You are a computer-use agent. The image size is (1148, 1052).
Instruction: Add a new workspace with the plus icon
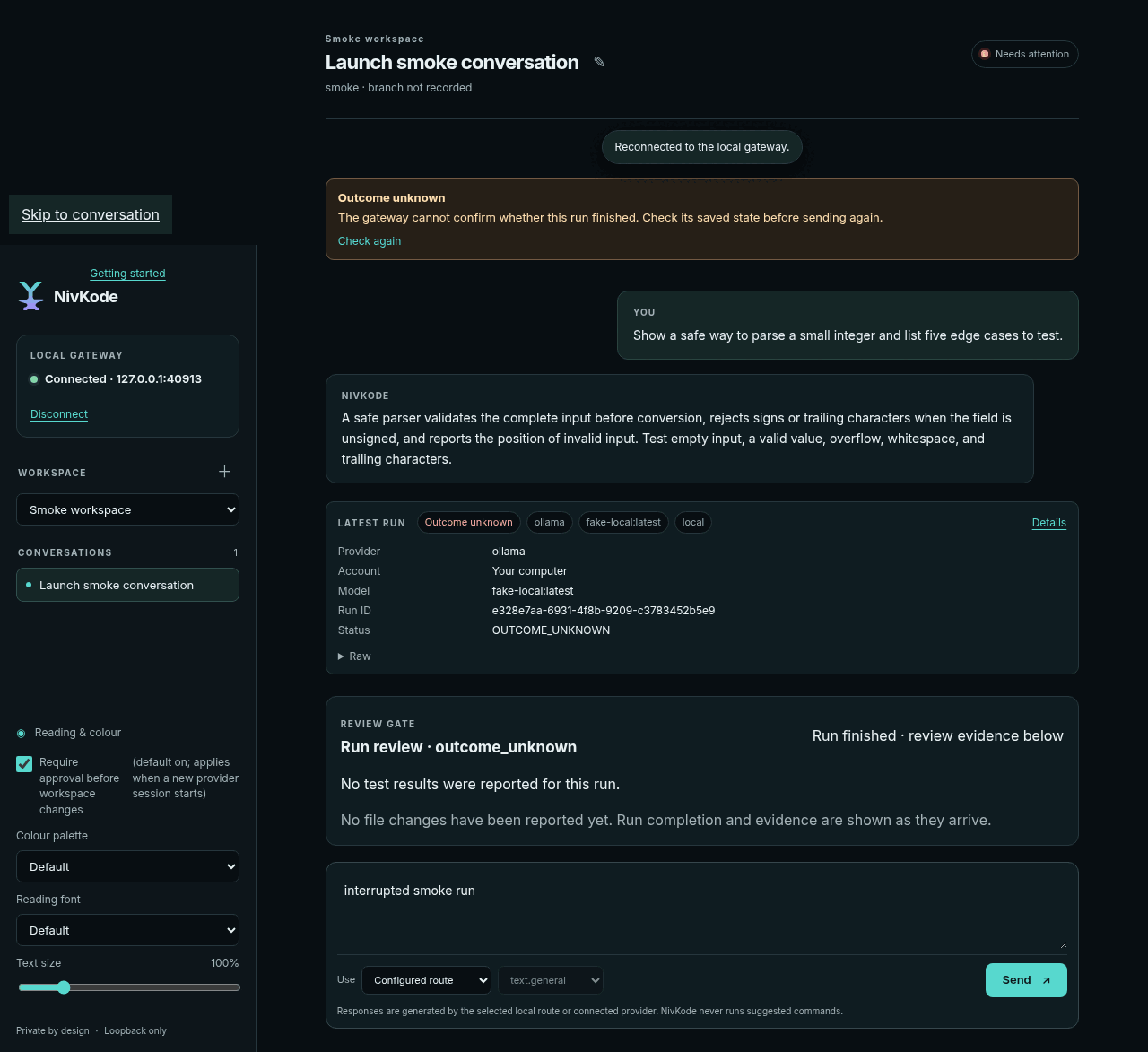tap(224, 472)
